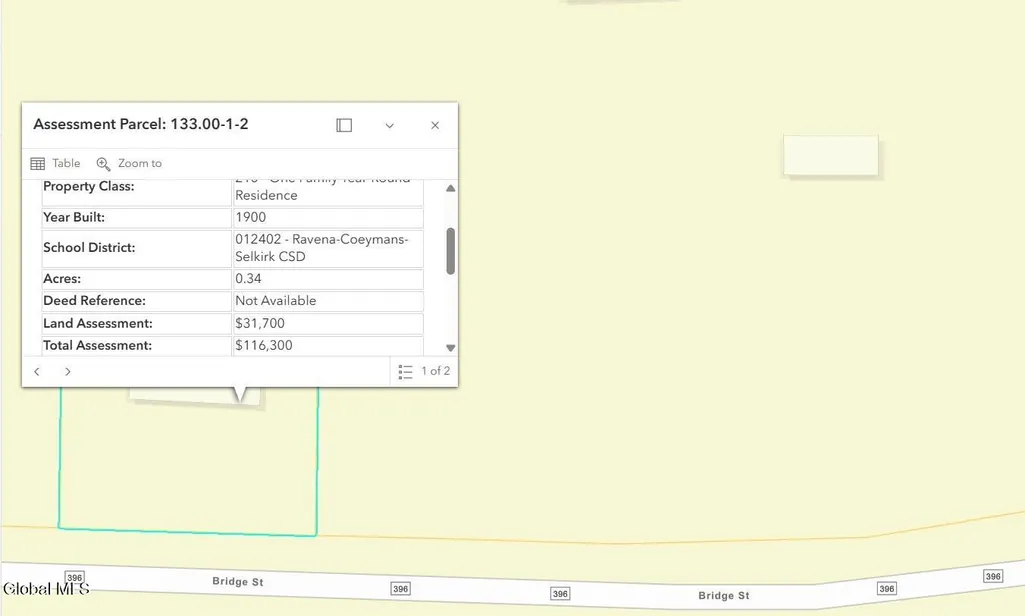Click the scroll up arrow in popup
The height and width of the screenshot is (616, 1025).
pos(450,188)
